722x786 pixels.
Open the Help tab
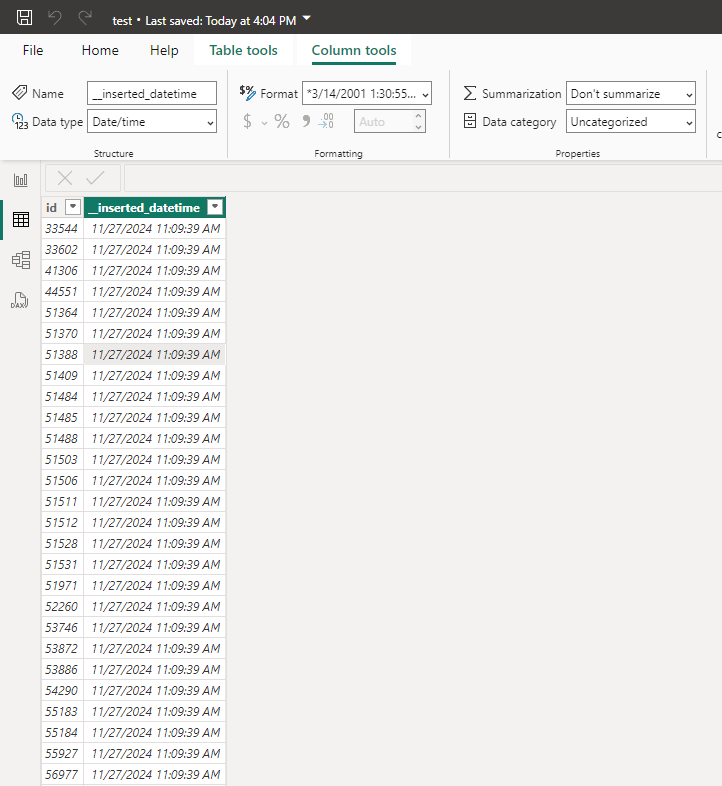164,50
